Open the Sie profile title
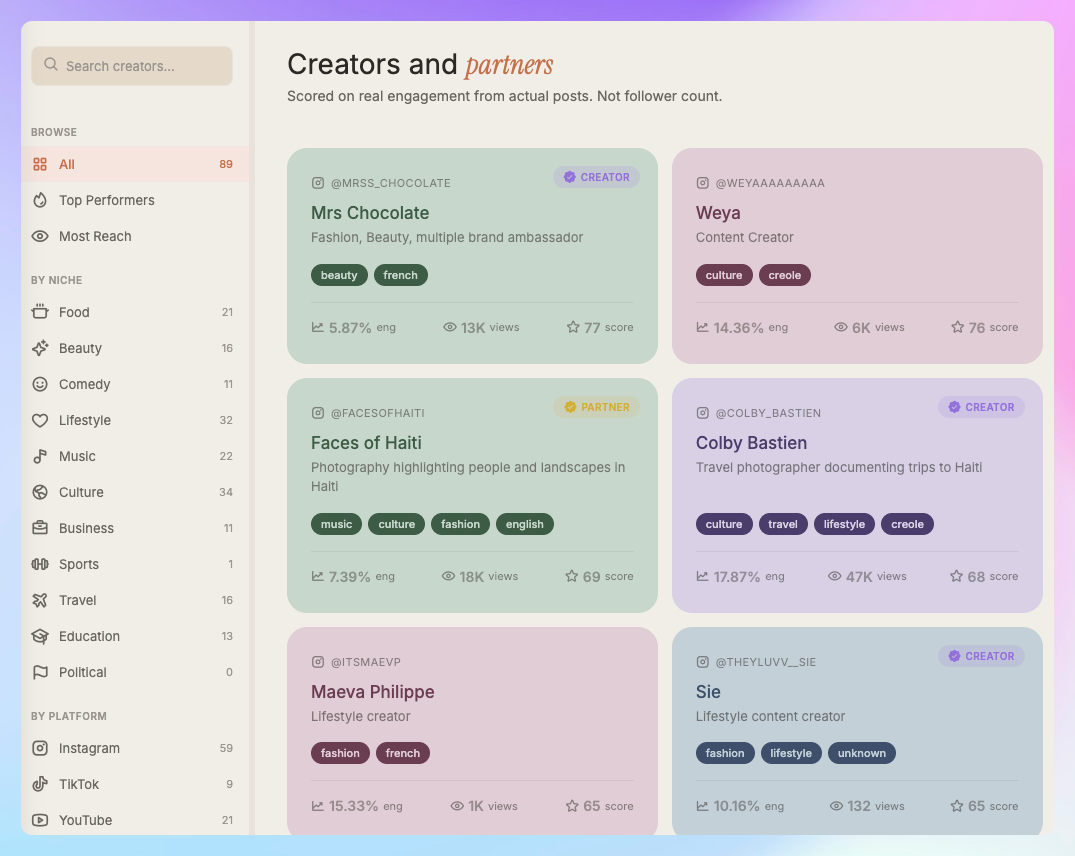 pyautogui.click(x=708, y=692)
